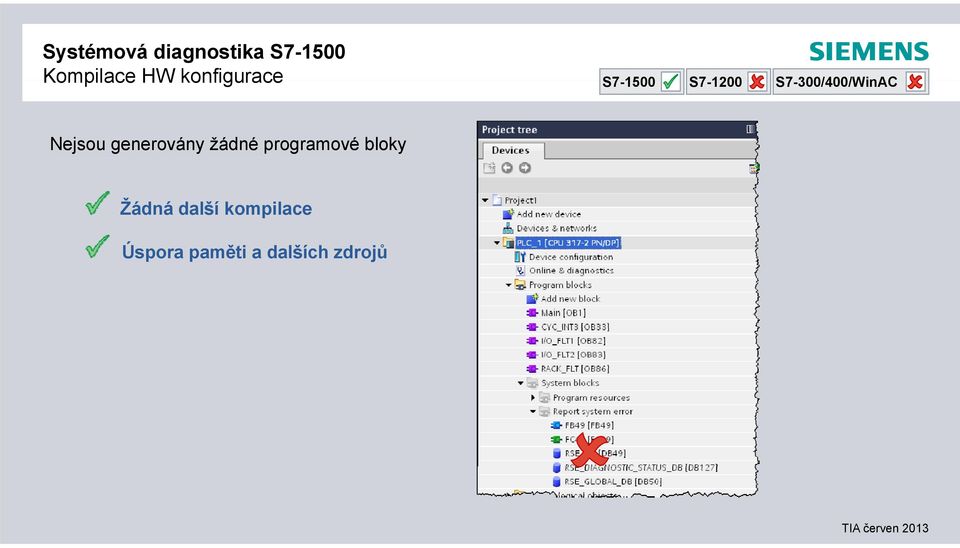Viewport: 960px width, 548px height.
Task: Click Add new device entry
Action: pos(549,214)
